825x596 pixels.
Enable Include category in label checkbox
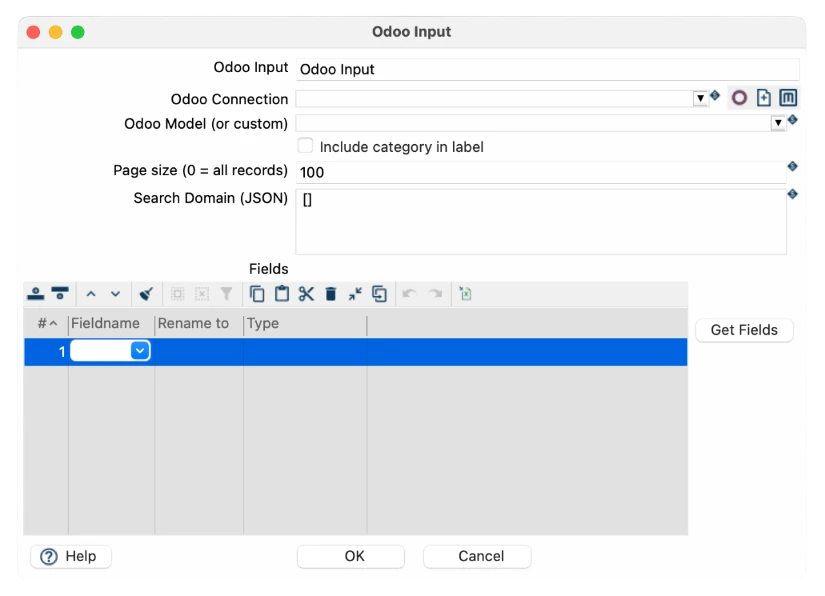point(306,146)
